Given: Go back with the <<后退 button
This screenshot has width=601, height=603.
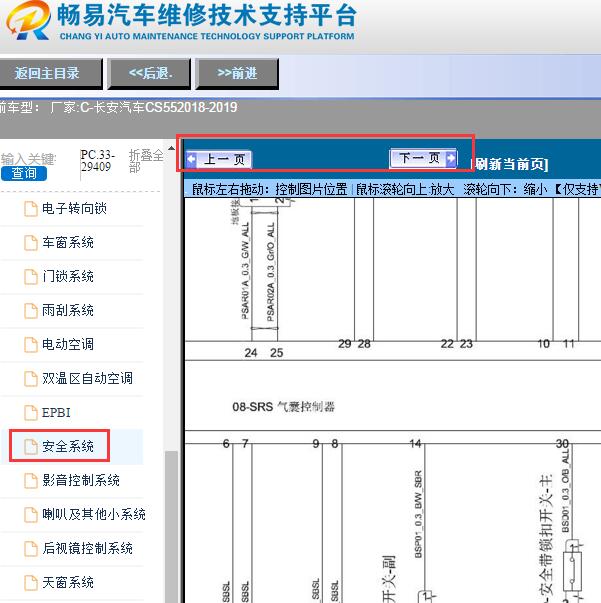Looking at the screenshot, I should tap(149, 73).
